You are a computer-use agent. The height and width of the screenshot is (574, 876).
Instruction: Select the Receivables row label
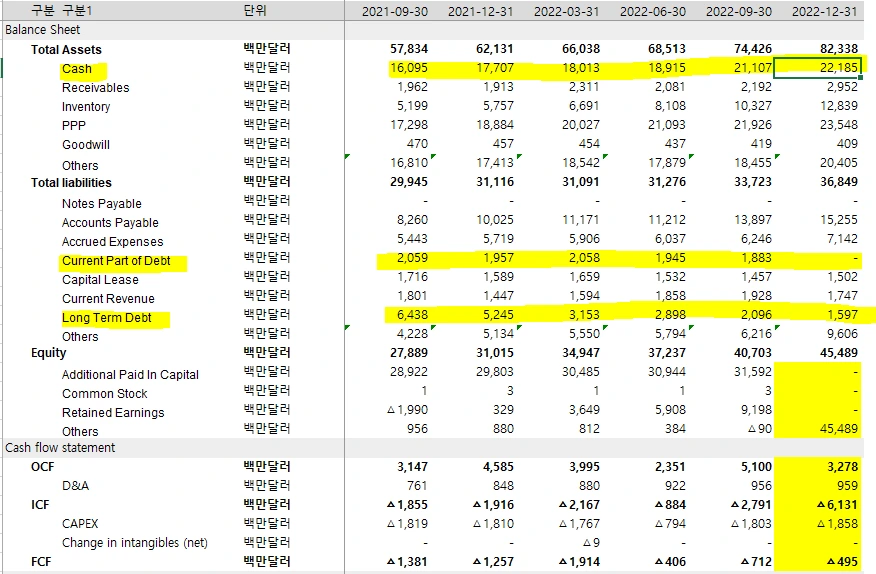coord(96,88)
